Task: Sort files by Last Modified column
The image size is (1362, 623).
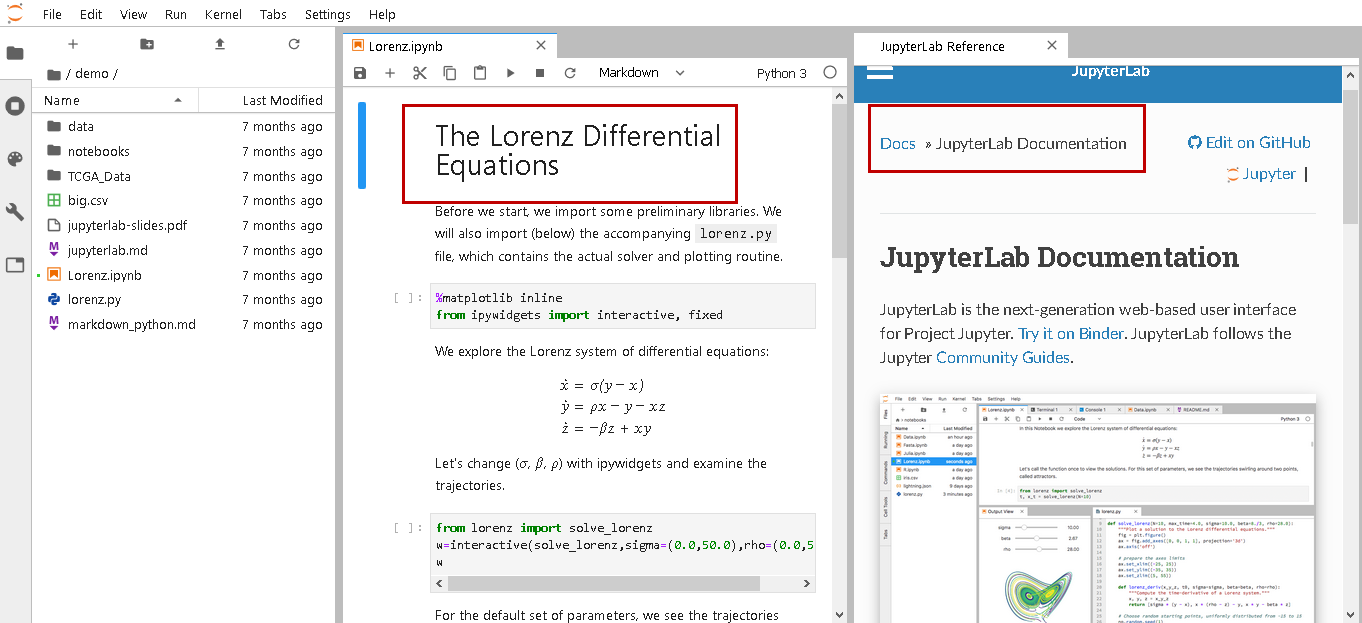Action: [266, 100]
